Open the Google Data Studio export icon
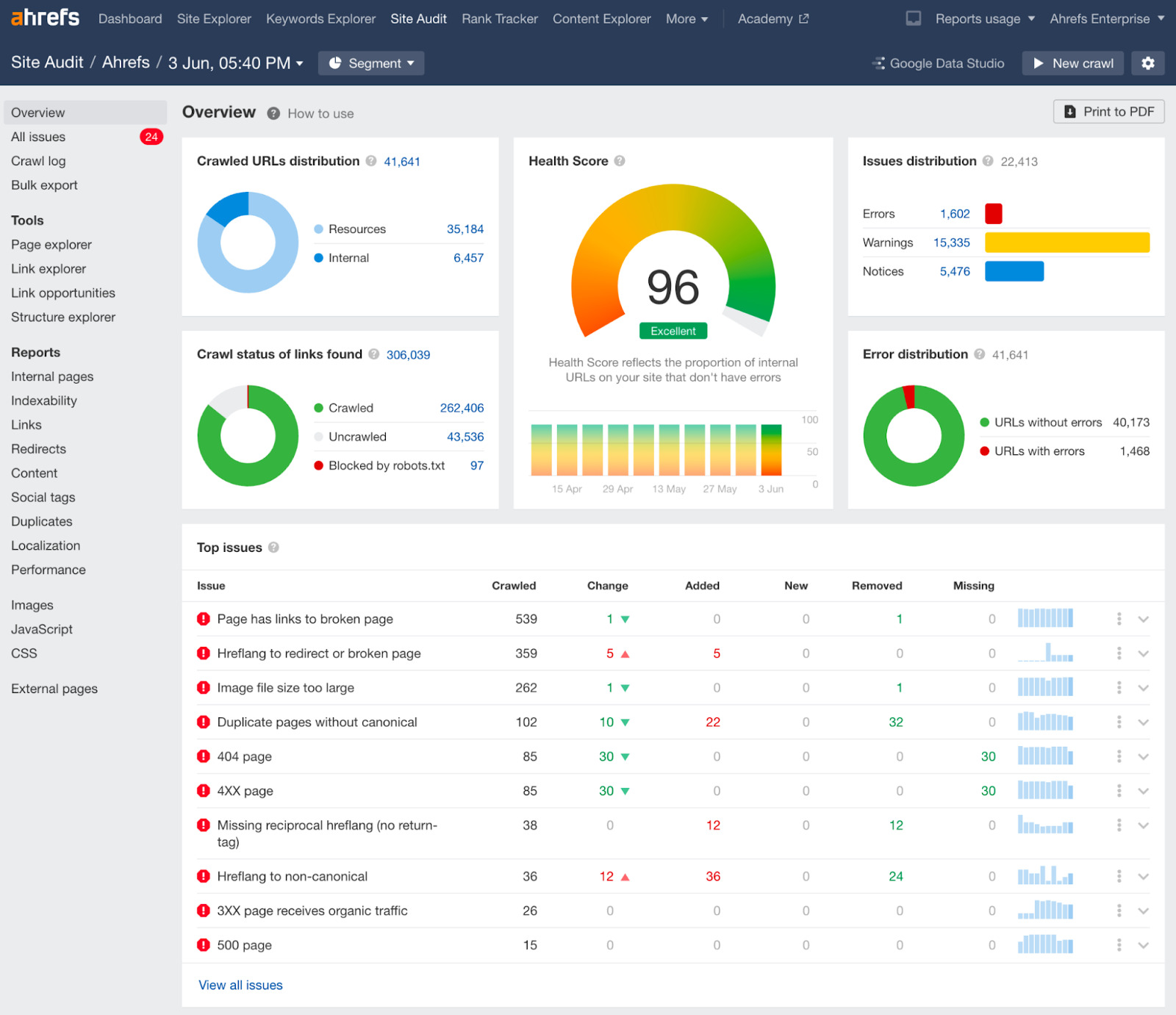This screenshot has width=1176, height=1015. click(878, 63)
